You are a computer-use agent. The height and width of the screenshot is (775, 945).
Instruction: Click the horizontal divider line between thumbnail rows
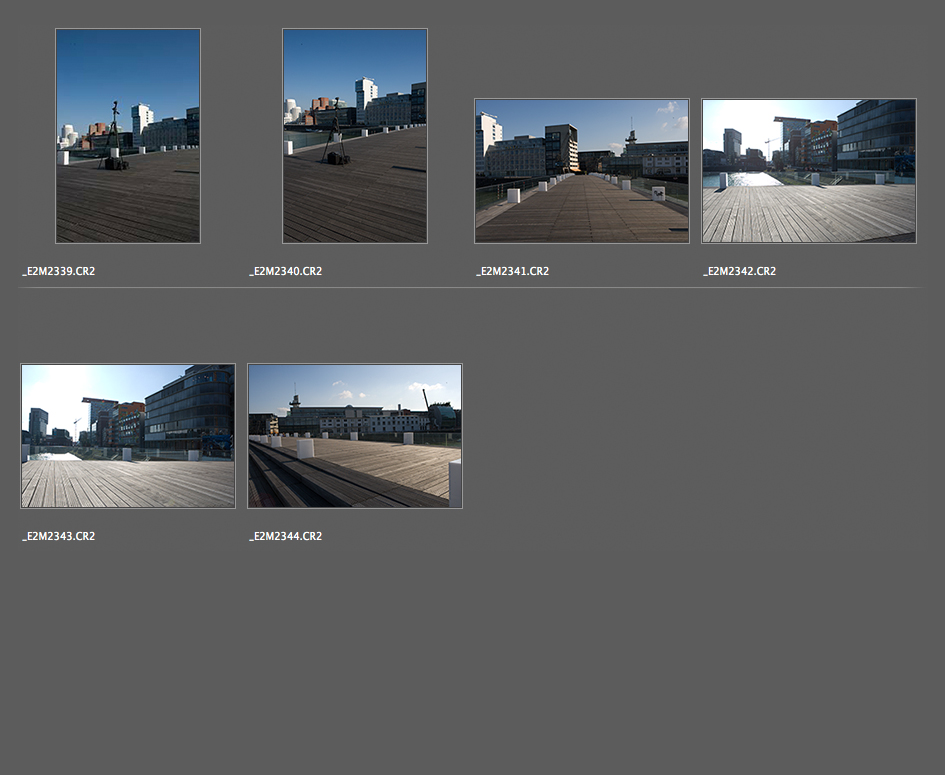(x=470, y=288)
